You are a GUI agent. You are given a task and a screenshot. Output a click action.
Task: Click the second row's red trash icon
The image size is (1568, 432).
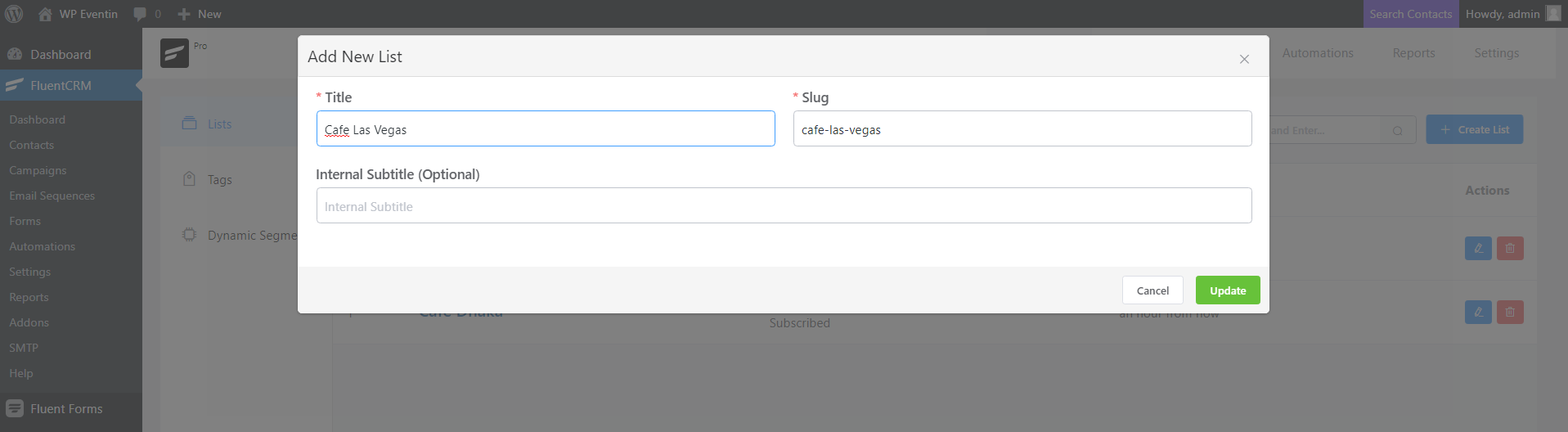coord(1510,312)
